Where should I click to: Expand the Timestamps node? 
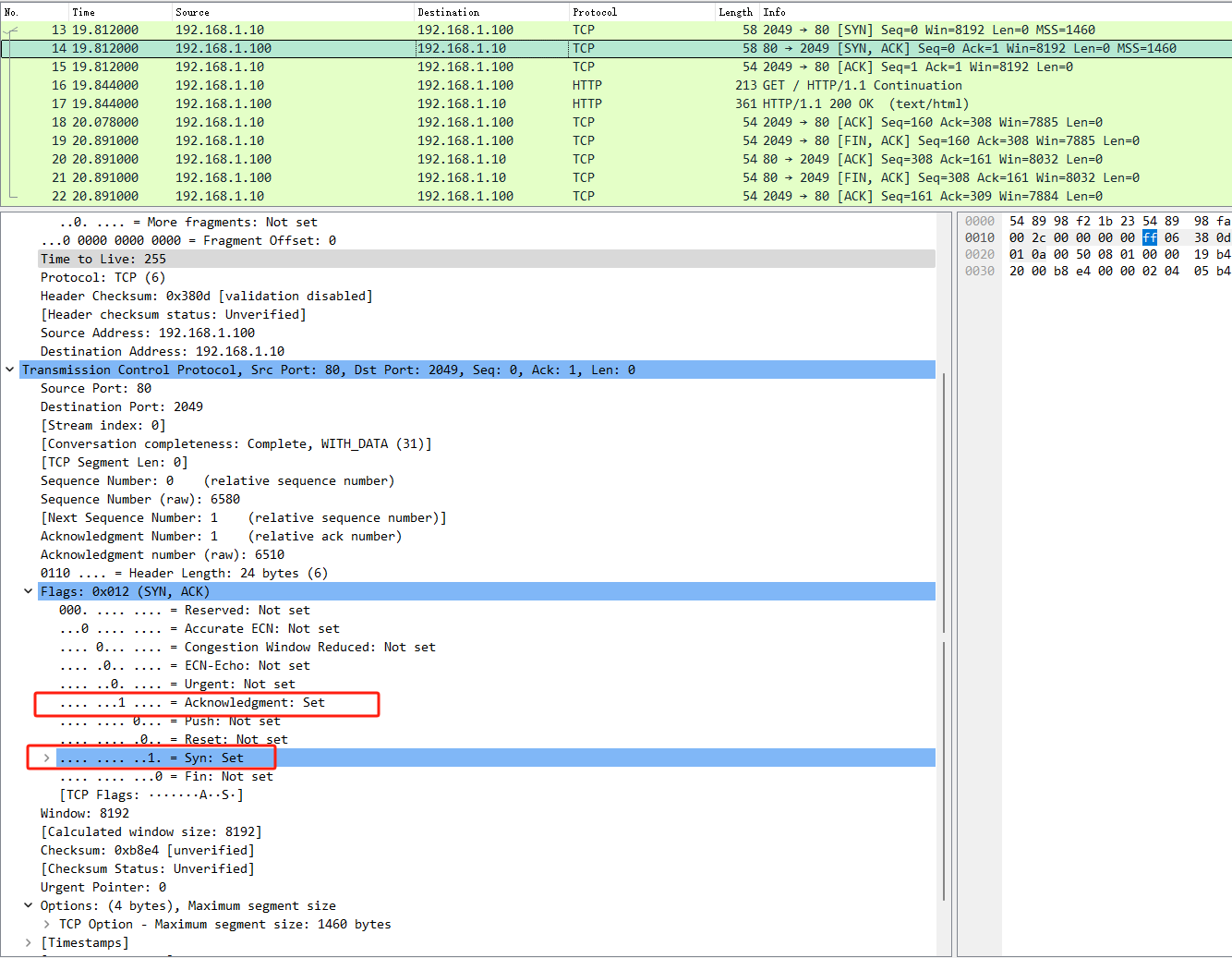tap(29, 942)
